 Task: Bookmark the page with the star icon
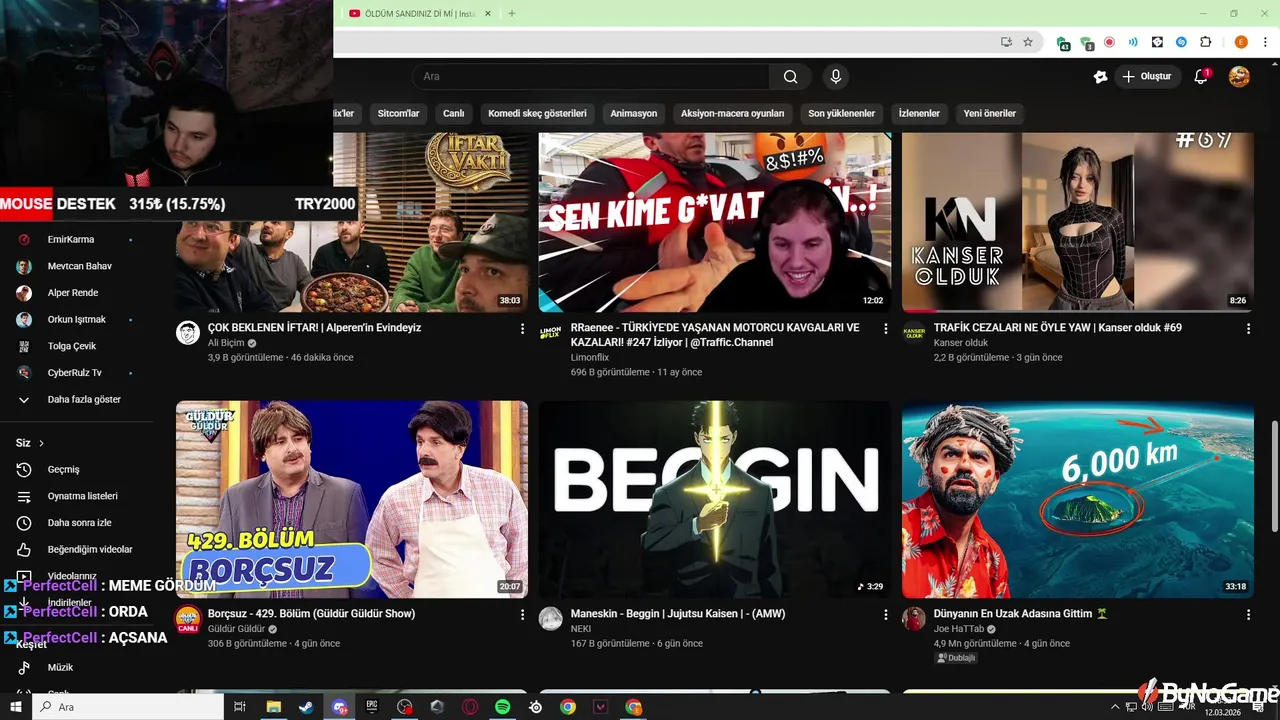1028,42
